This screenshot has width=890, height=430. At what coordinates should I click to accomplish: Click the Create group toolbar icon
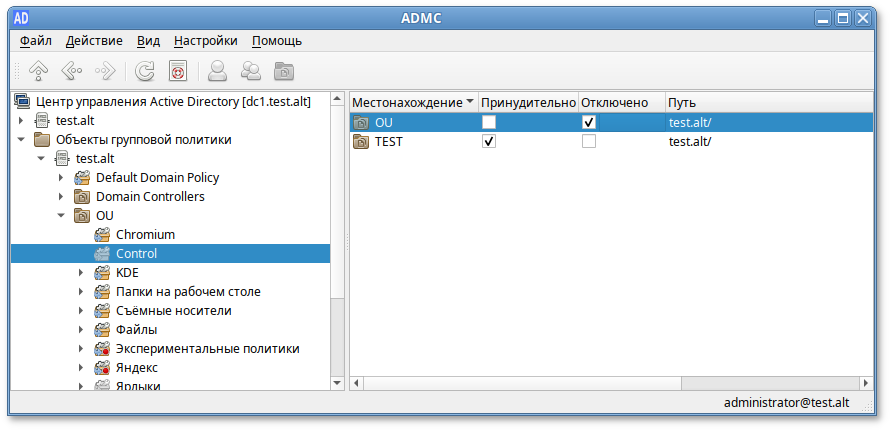(x=251, y=70)
